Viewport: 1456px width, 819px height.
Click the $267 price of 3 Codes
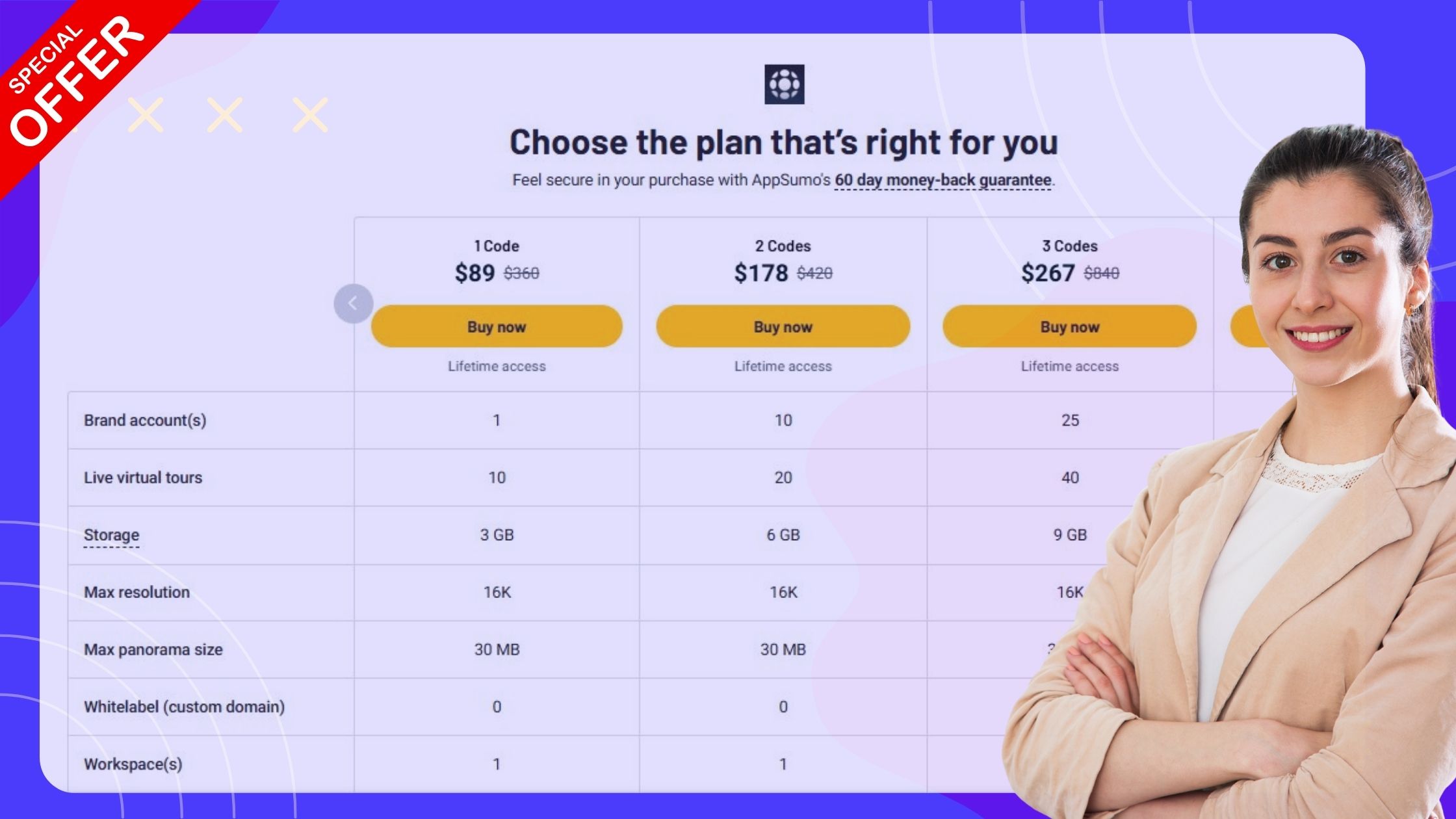coord(1047,273)
